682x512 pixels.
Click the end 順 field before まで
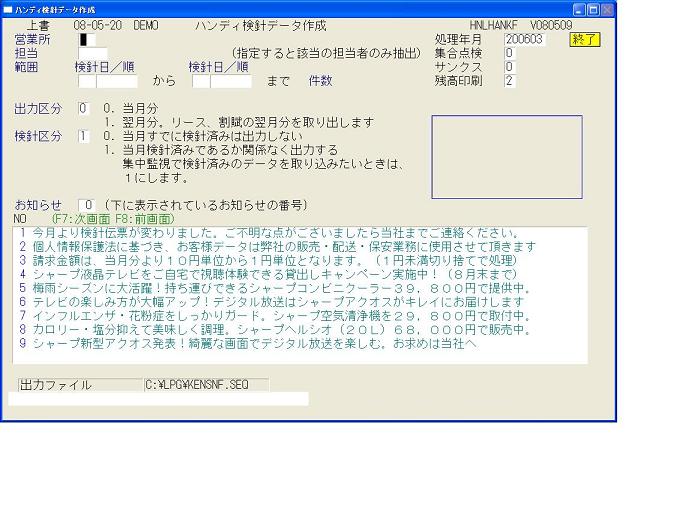pos(231,81)
